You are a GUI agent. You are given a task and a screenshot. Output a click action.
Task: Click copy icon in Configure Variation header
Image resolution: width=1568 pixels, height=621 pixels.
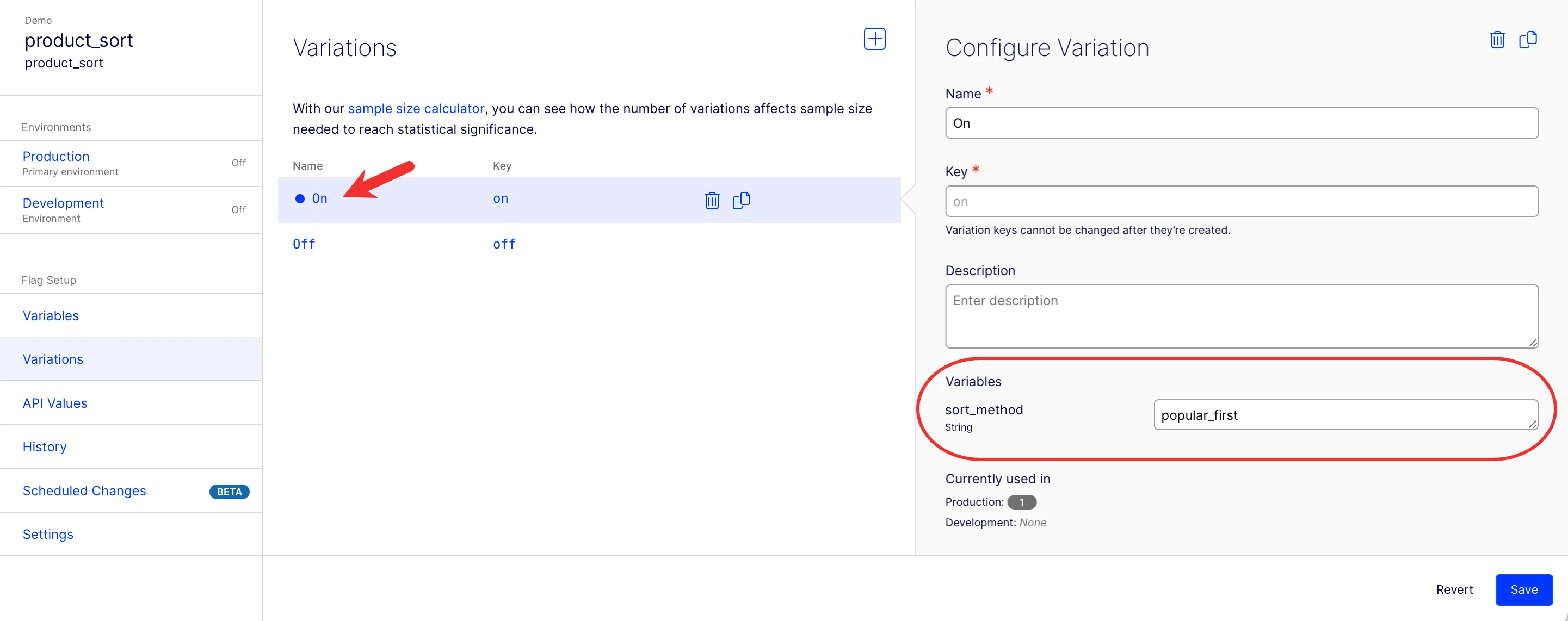[x=1528, y=40]
